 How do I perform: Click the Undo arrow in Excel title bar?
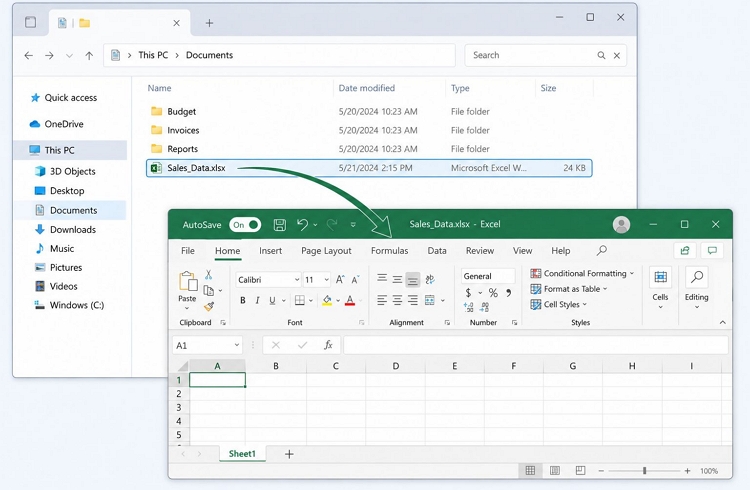302,224
